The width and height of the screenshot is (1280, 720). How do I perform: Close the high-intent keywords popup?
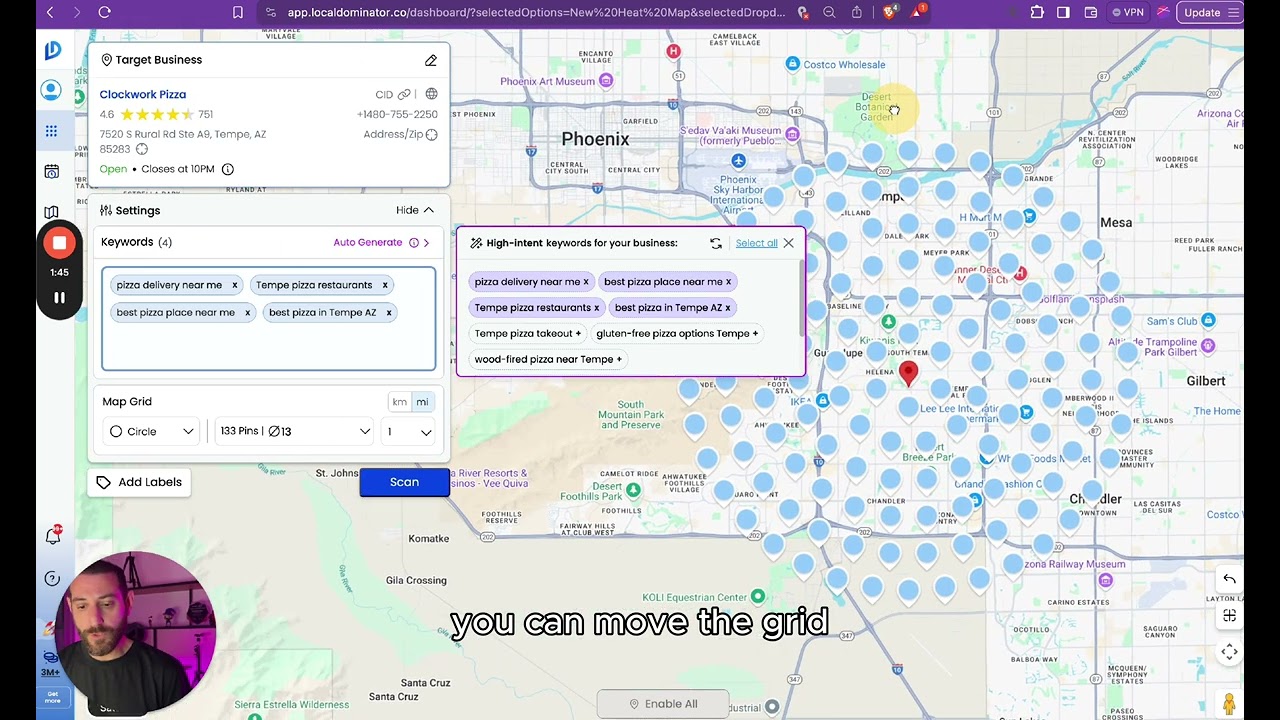pos(788,243)
